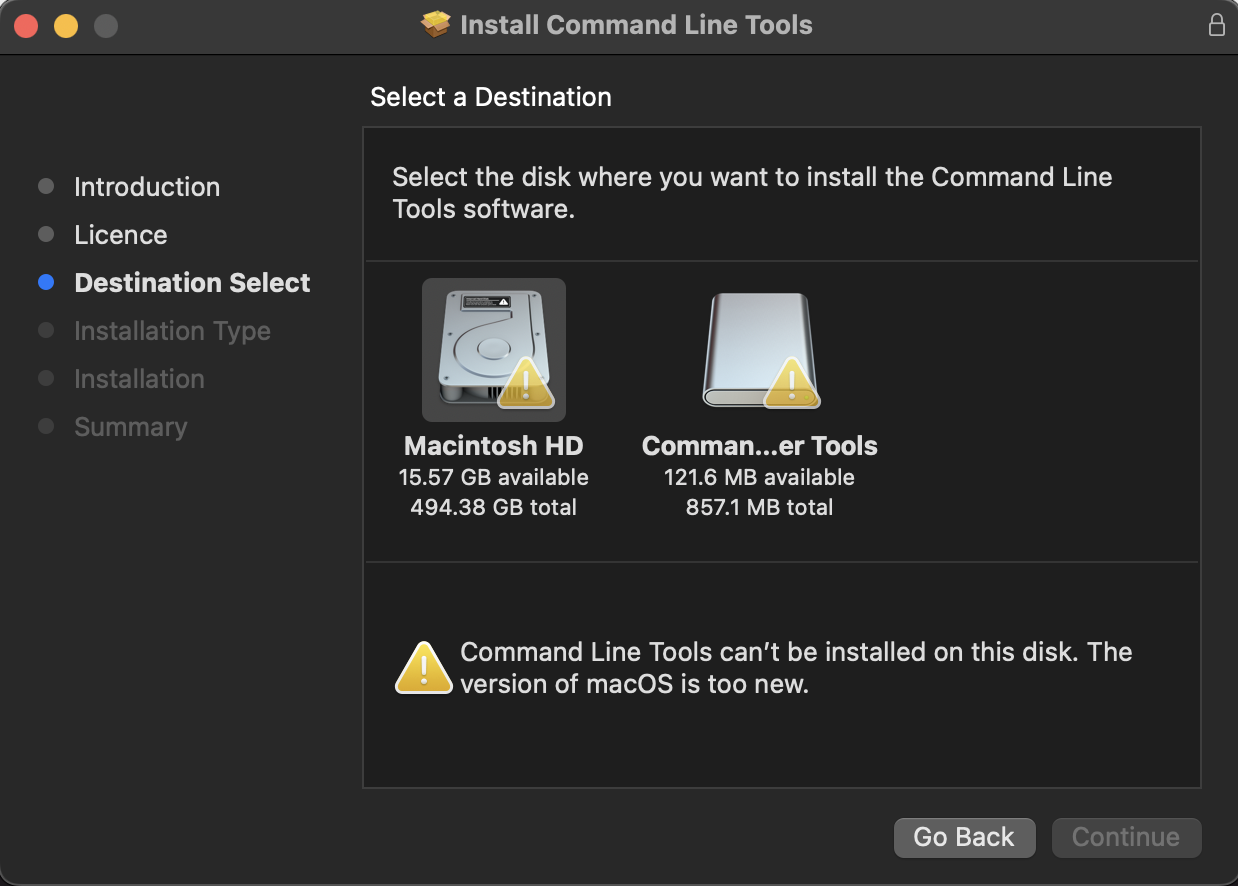Screen dimensions: 1238x886
Task: Select the Comman...er Tools disk icon
Action: coord(760,350)
